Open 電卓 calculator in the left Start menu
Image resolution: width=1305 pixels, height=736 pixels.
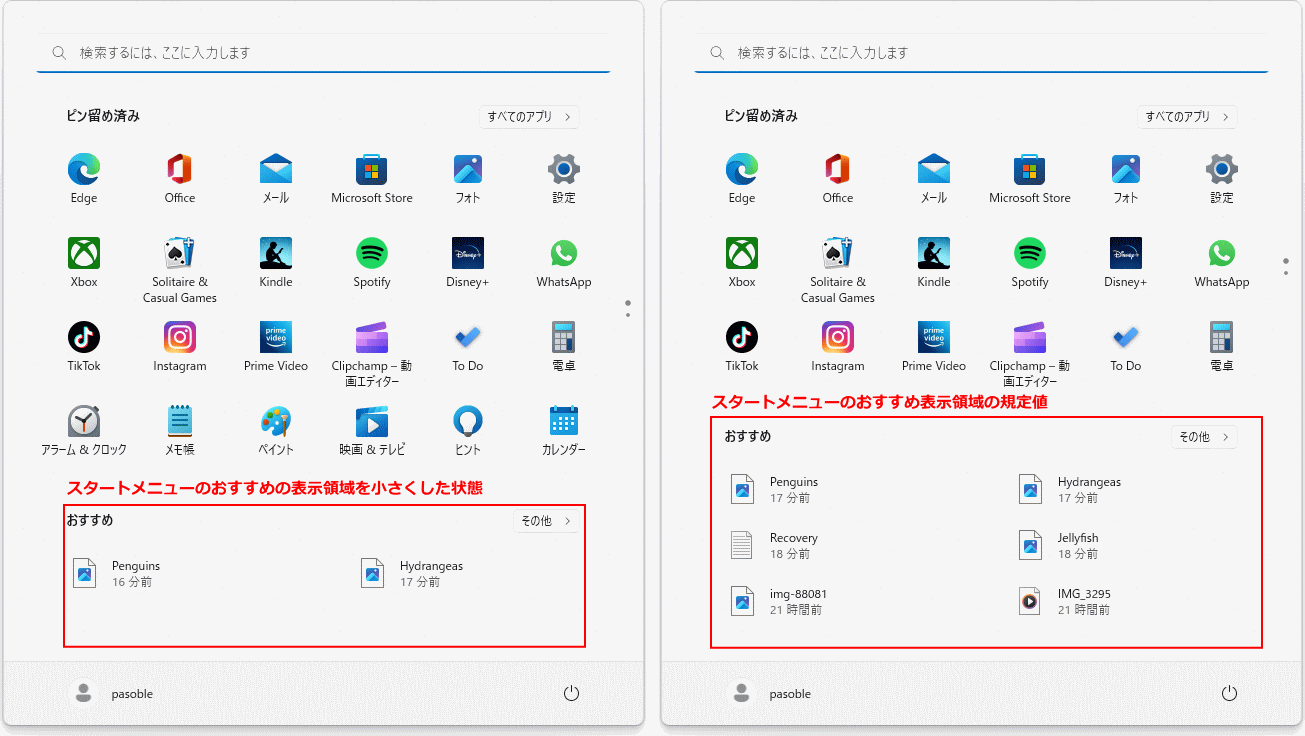tap(564, 347)
